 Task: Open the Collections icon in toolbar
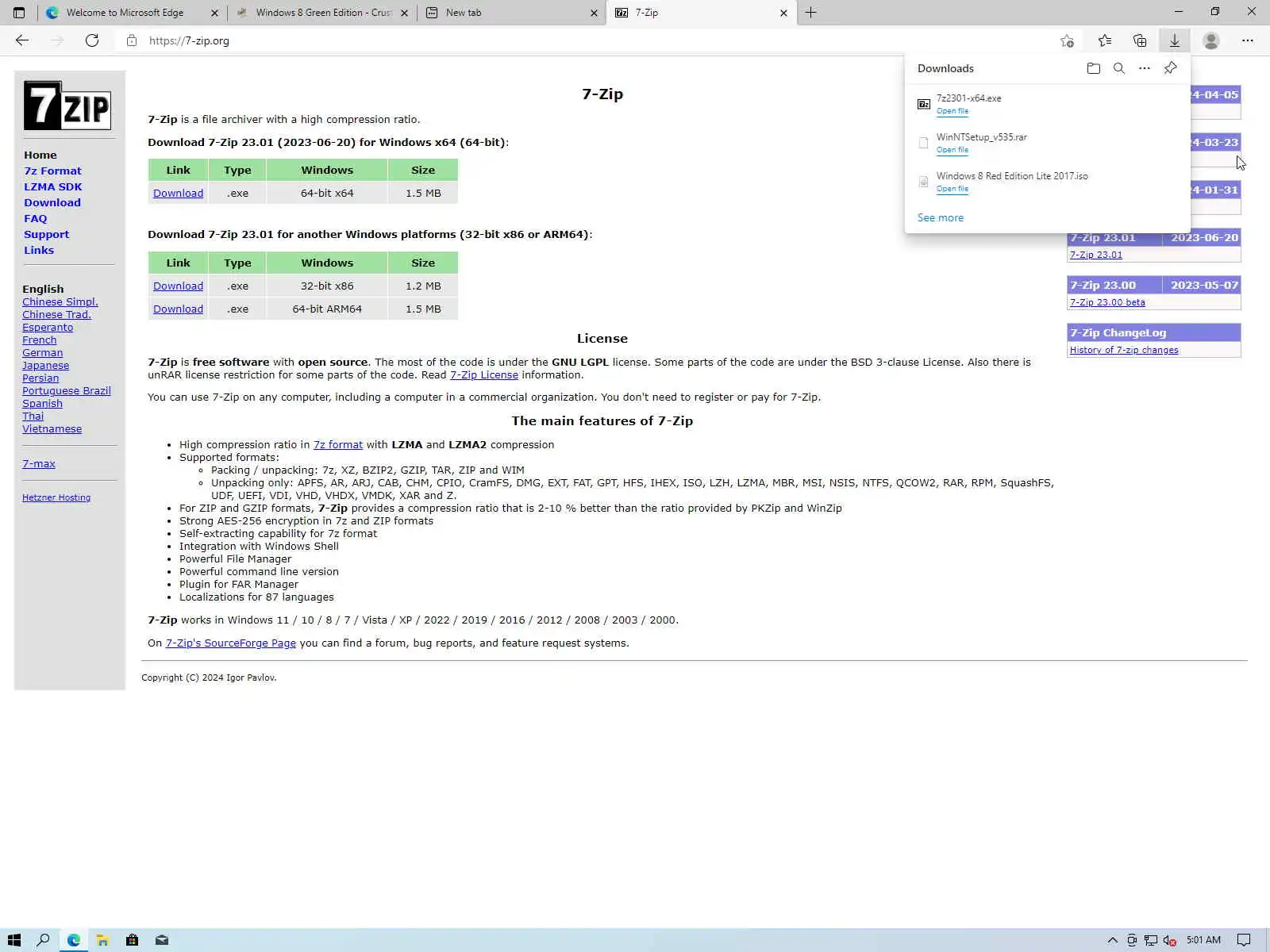tap(1140, 40)
